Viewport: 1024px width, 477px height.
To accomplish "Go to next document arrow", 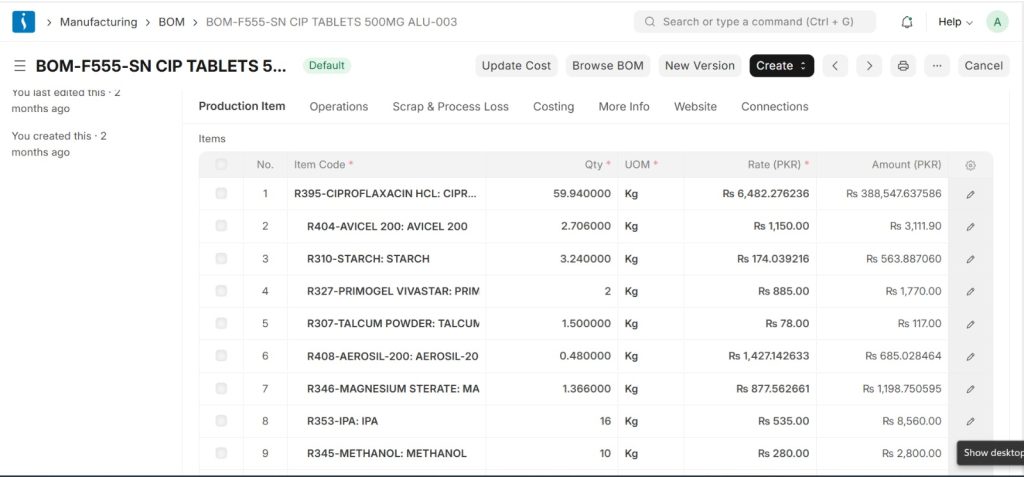I will pos(869,65).
